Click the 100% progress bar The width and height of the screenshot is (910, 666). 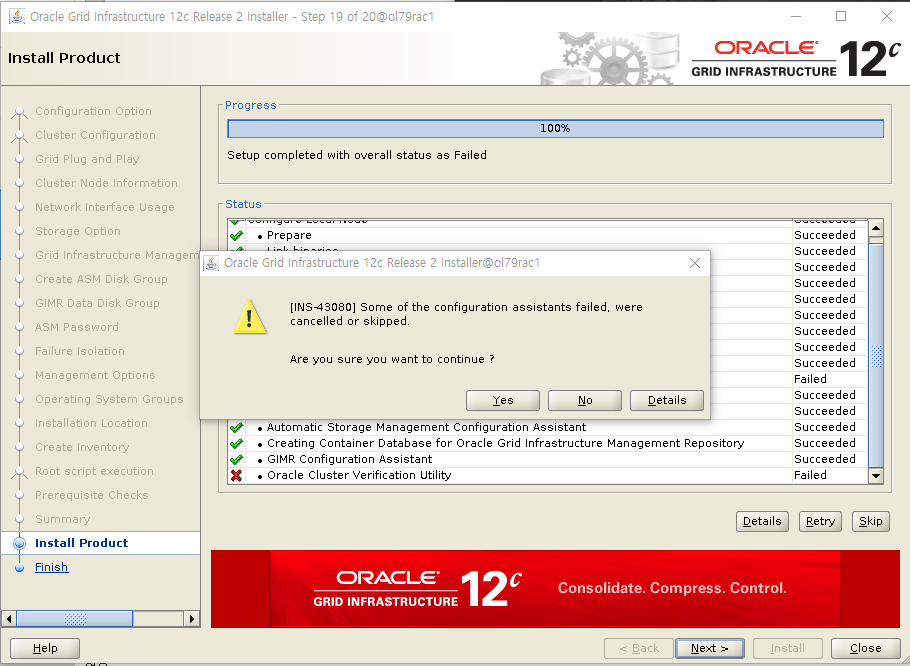555,128
